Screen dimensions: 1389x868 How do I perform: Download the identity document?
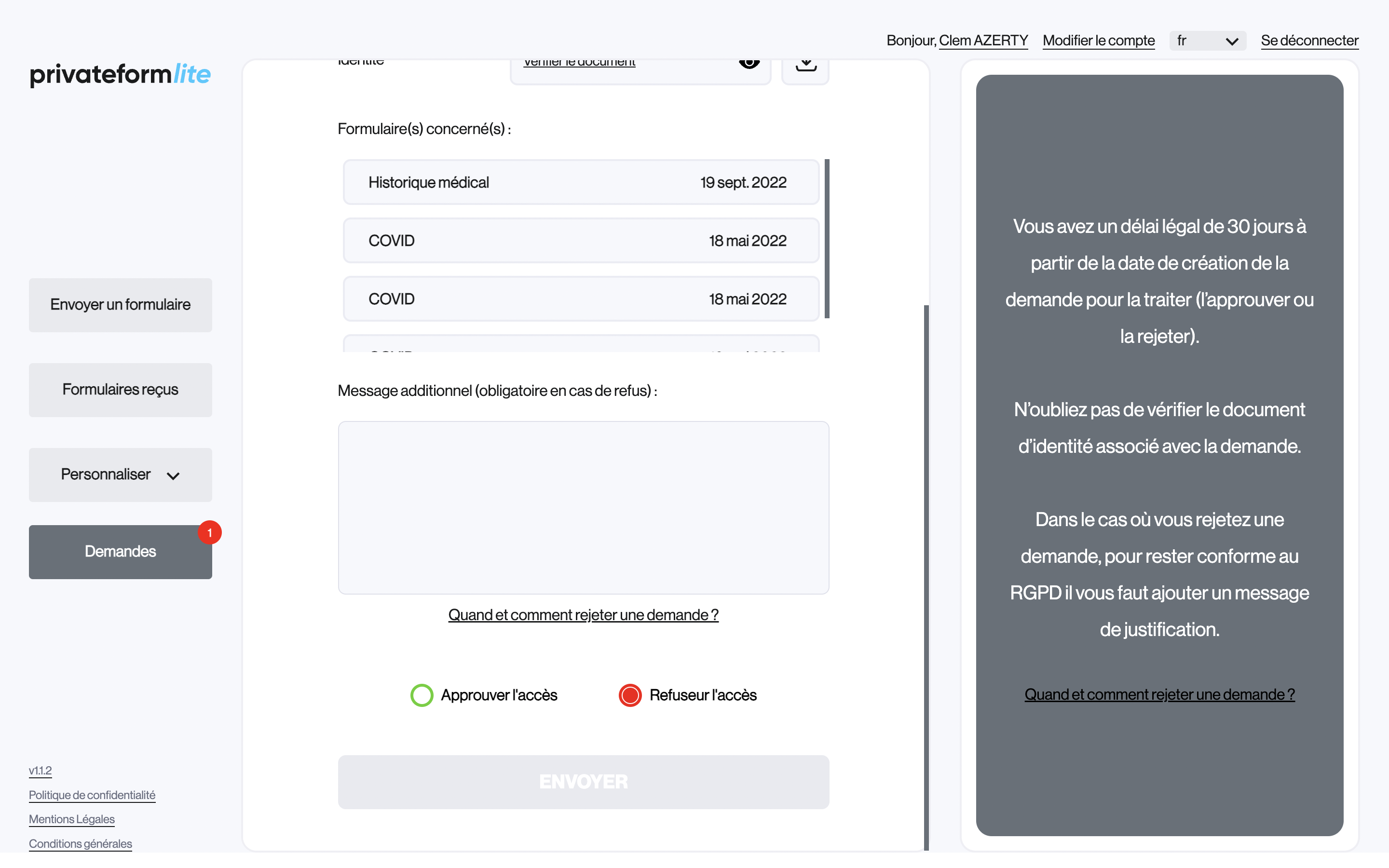pyautogui.click(x=805, y=64)
